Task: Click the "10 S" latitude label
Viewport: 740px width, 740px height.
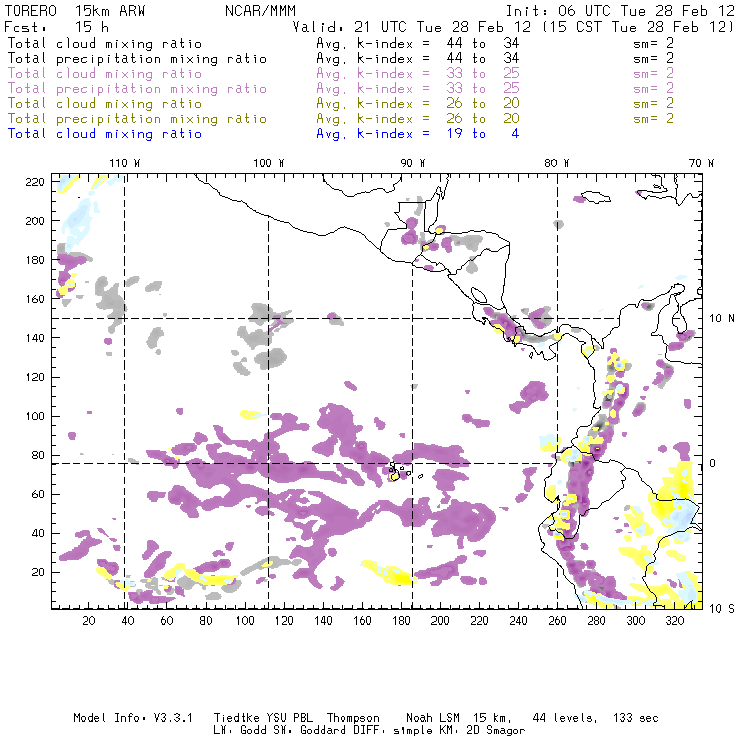Action: 722,609
